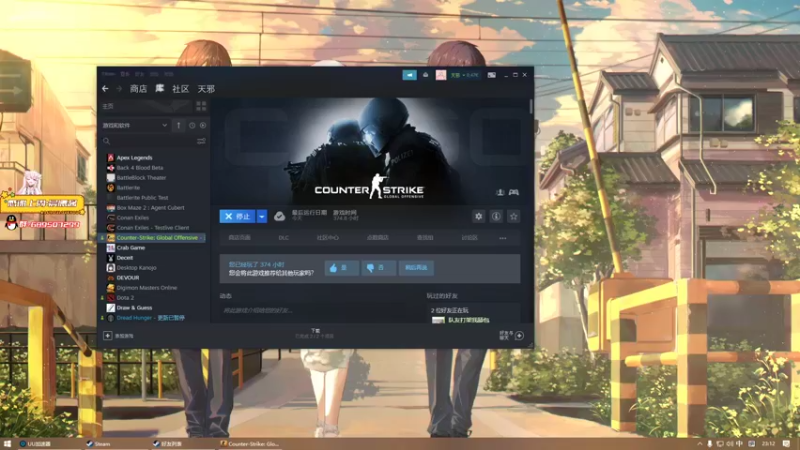Viewport: 800px width, 450px height.
Task: Open the 天邪 profile tab
Action: [206, 89]
